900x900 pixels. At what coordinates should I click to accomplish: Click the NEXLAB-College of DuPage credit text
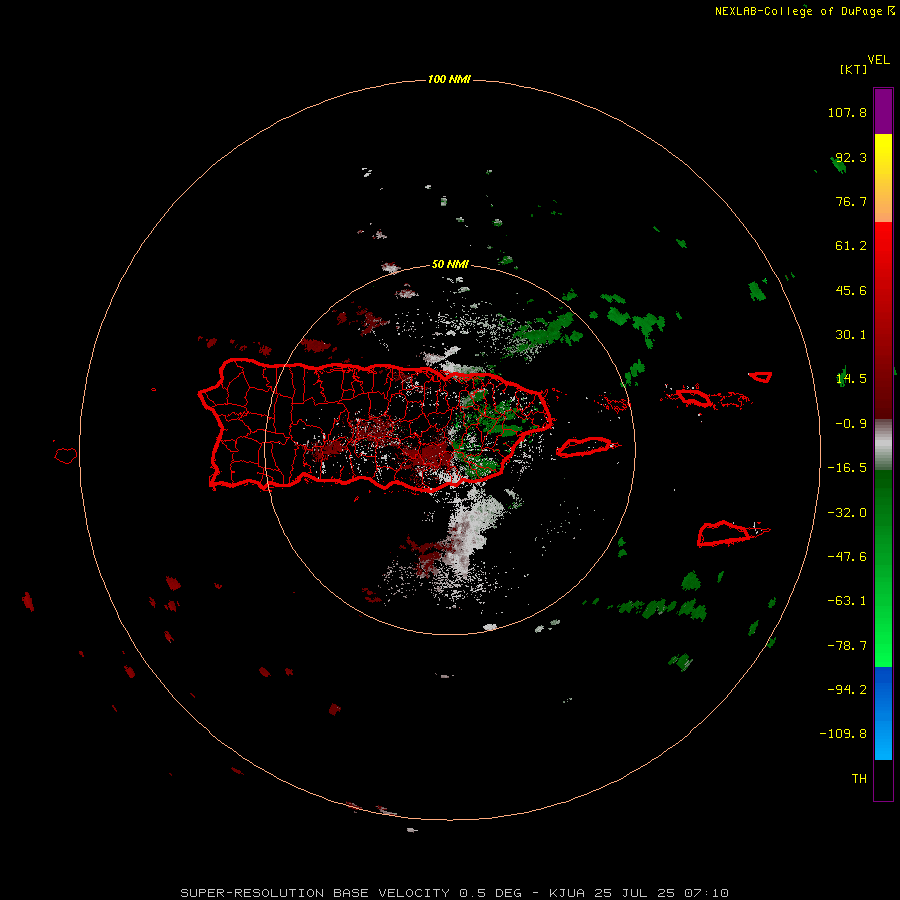pos(805,11)
